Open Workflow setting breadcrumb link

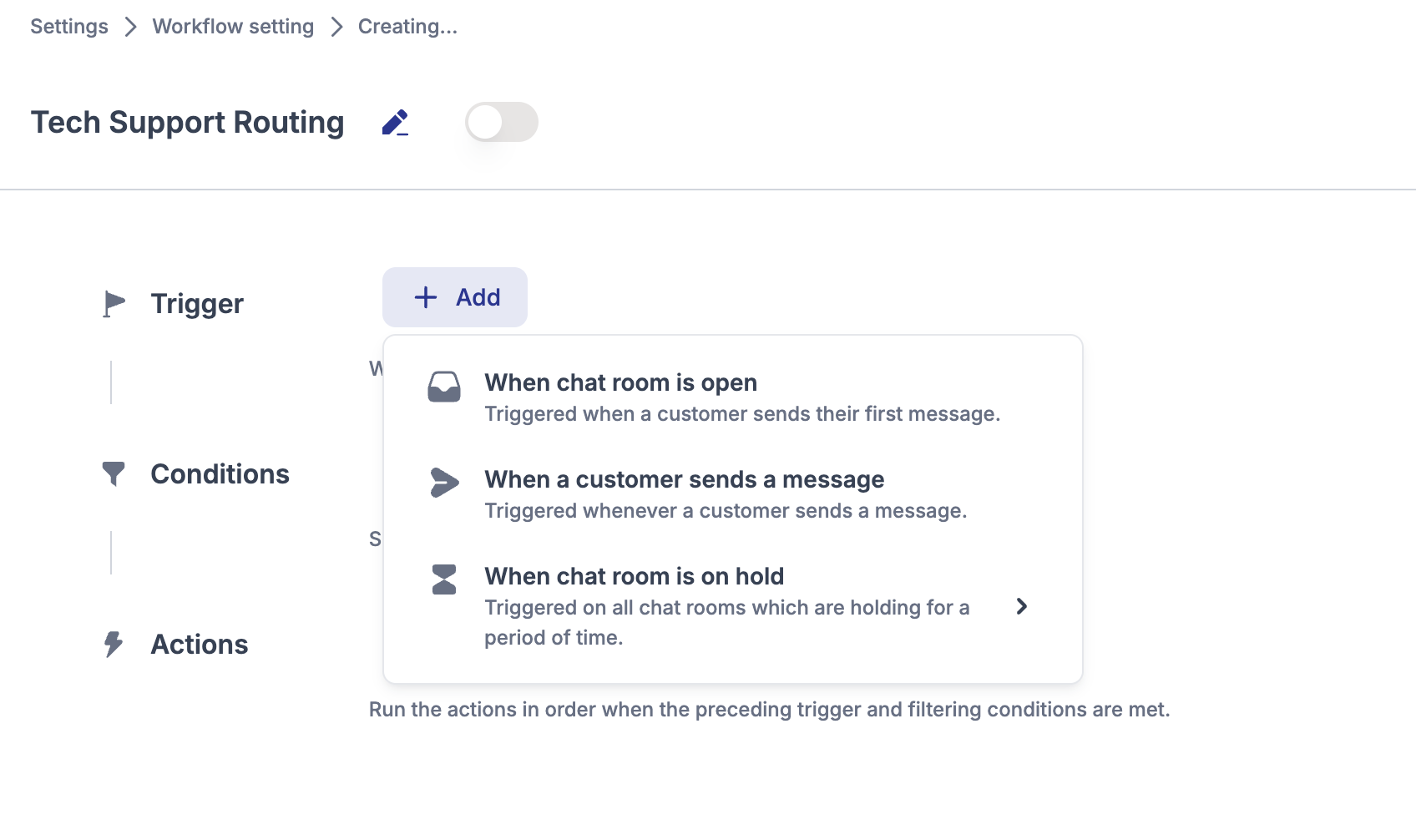(x=233, y=27)
